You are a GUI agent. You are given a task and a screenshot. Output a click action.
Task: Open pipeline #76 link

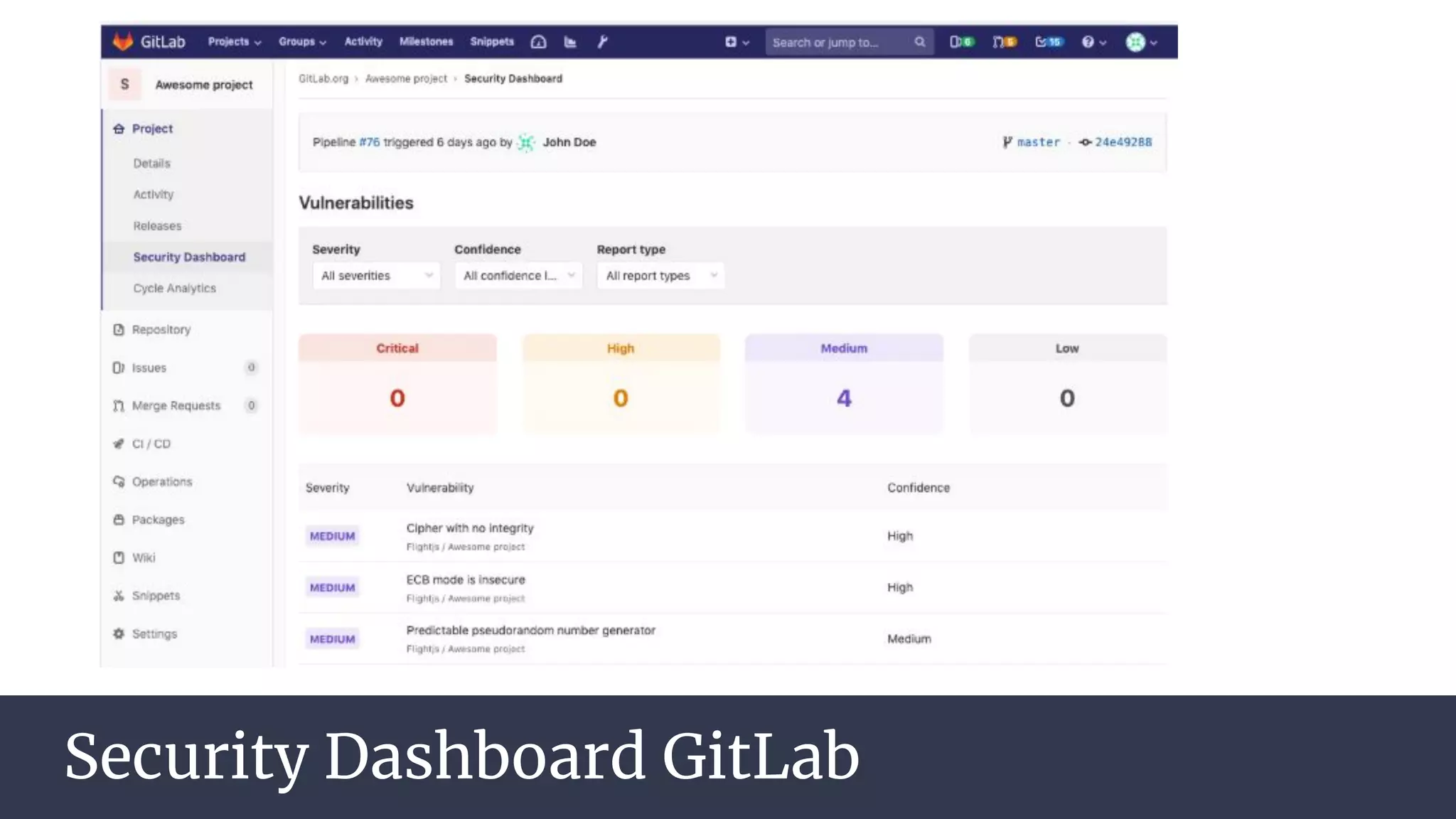click(x=369, y=142)
